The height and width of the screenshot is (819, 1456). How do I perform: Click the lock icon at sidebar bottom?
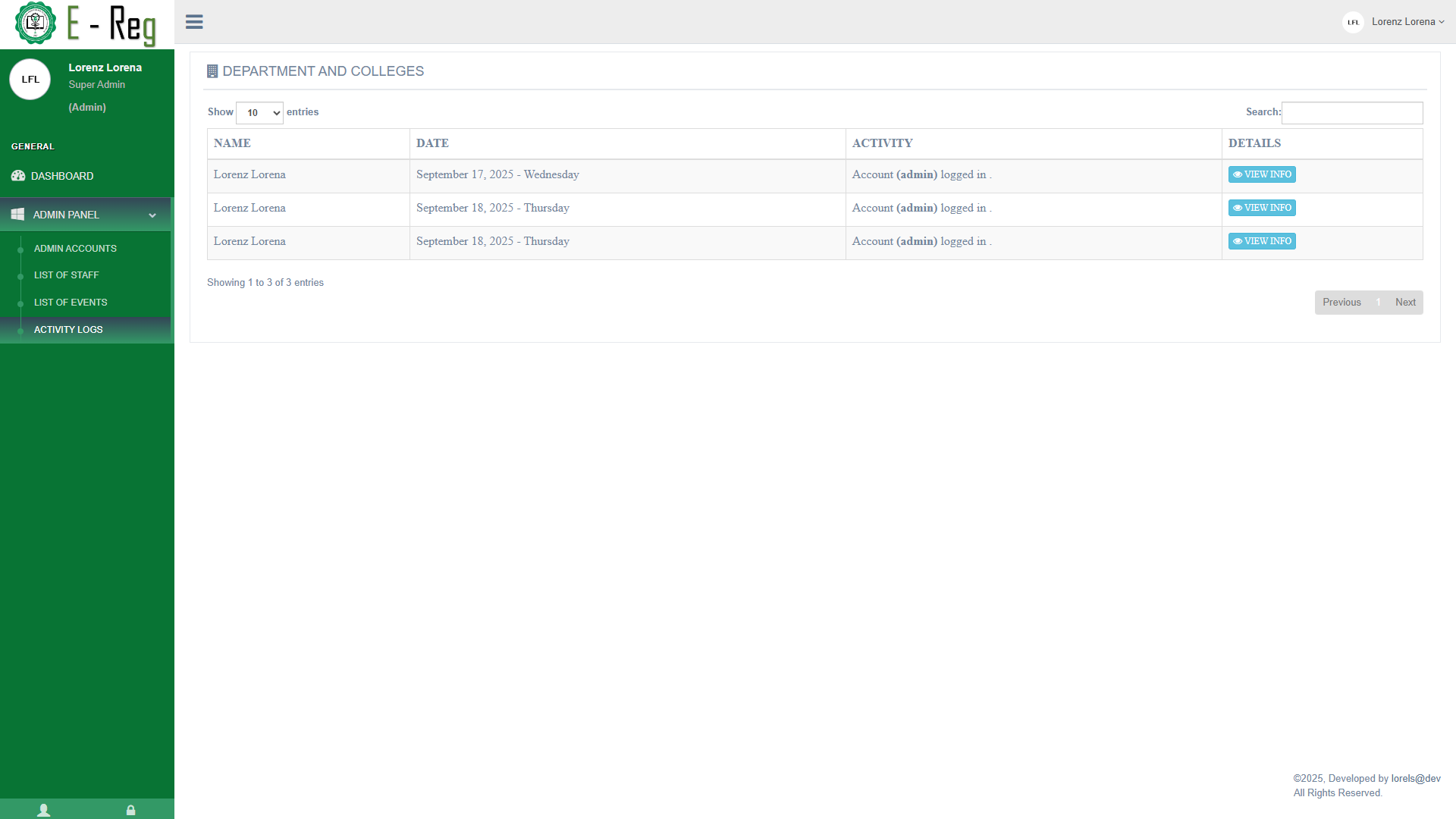(x=130, y=810)
